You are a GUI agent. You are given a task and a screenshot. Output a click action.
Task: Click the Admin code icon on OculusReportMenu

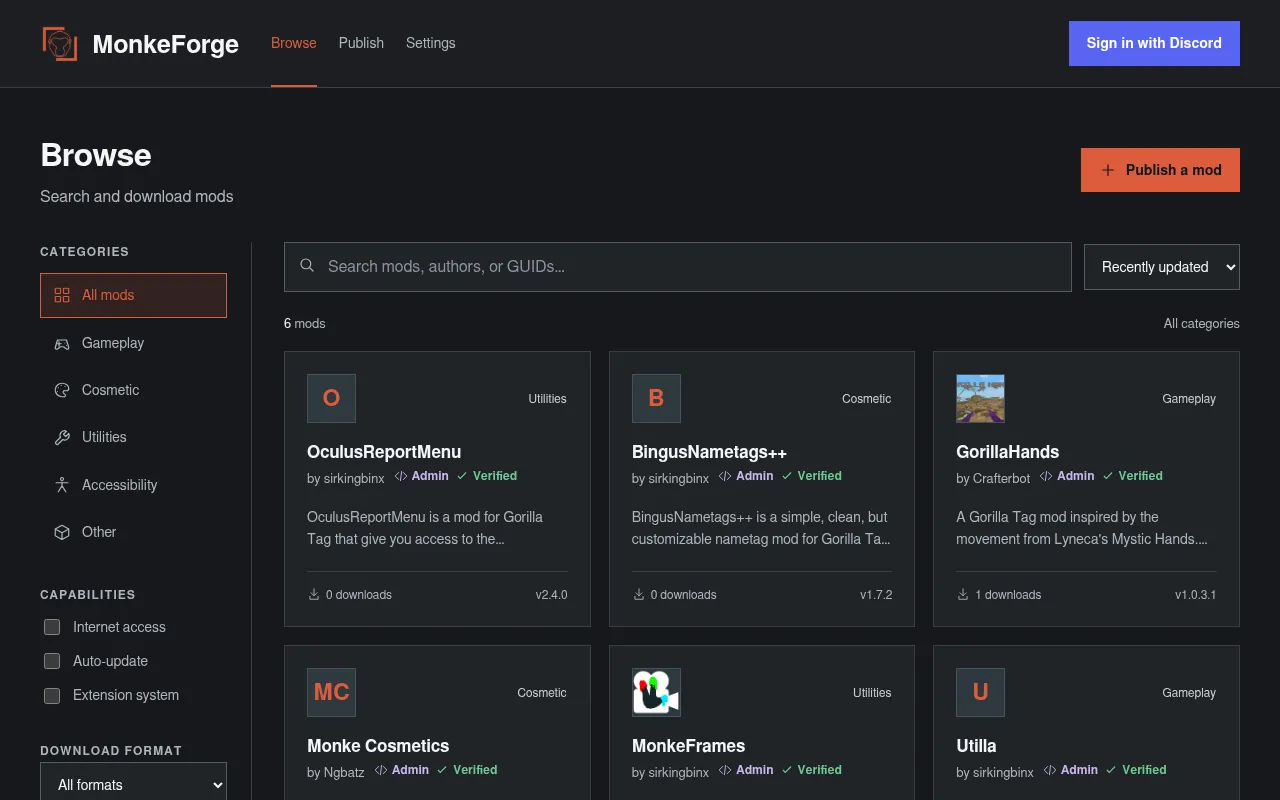click(x=401, y=476)
